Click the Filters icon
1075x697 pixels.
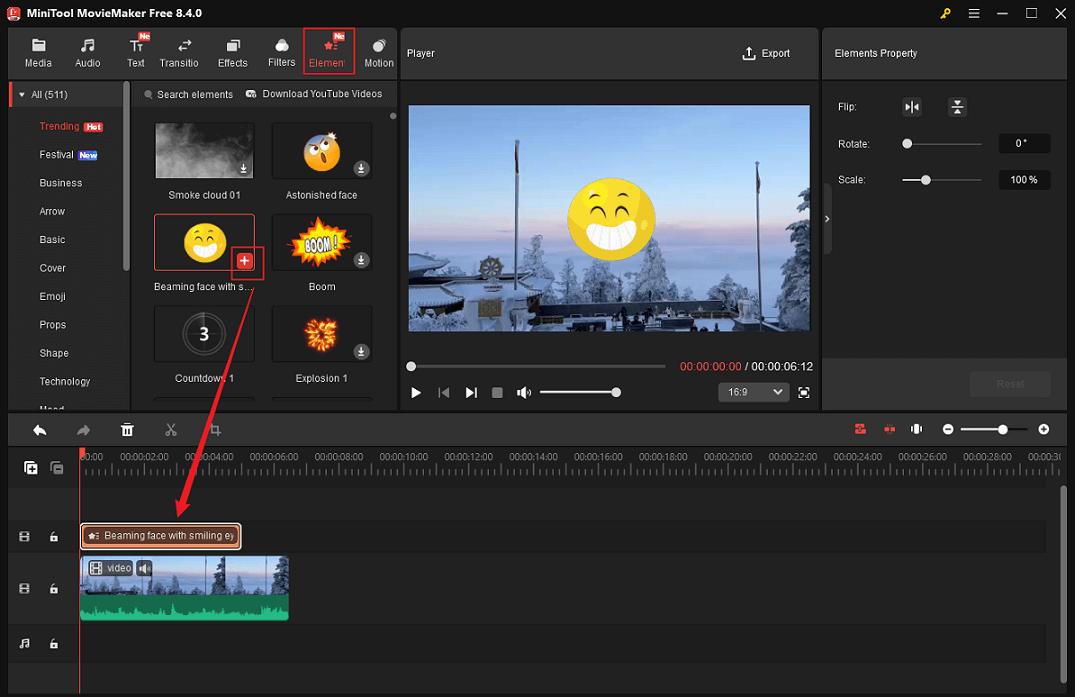click(x=281, y=52)
